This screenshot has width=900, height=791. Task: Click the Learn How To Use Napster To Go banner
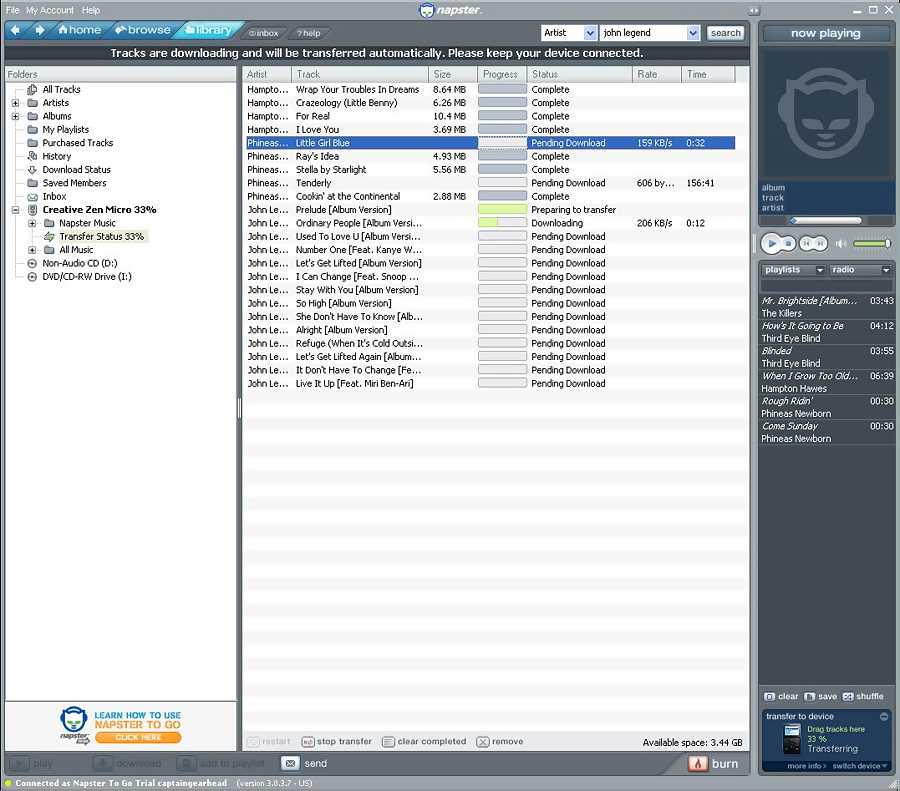point(121,726)
